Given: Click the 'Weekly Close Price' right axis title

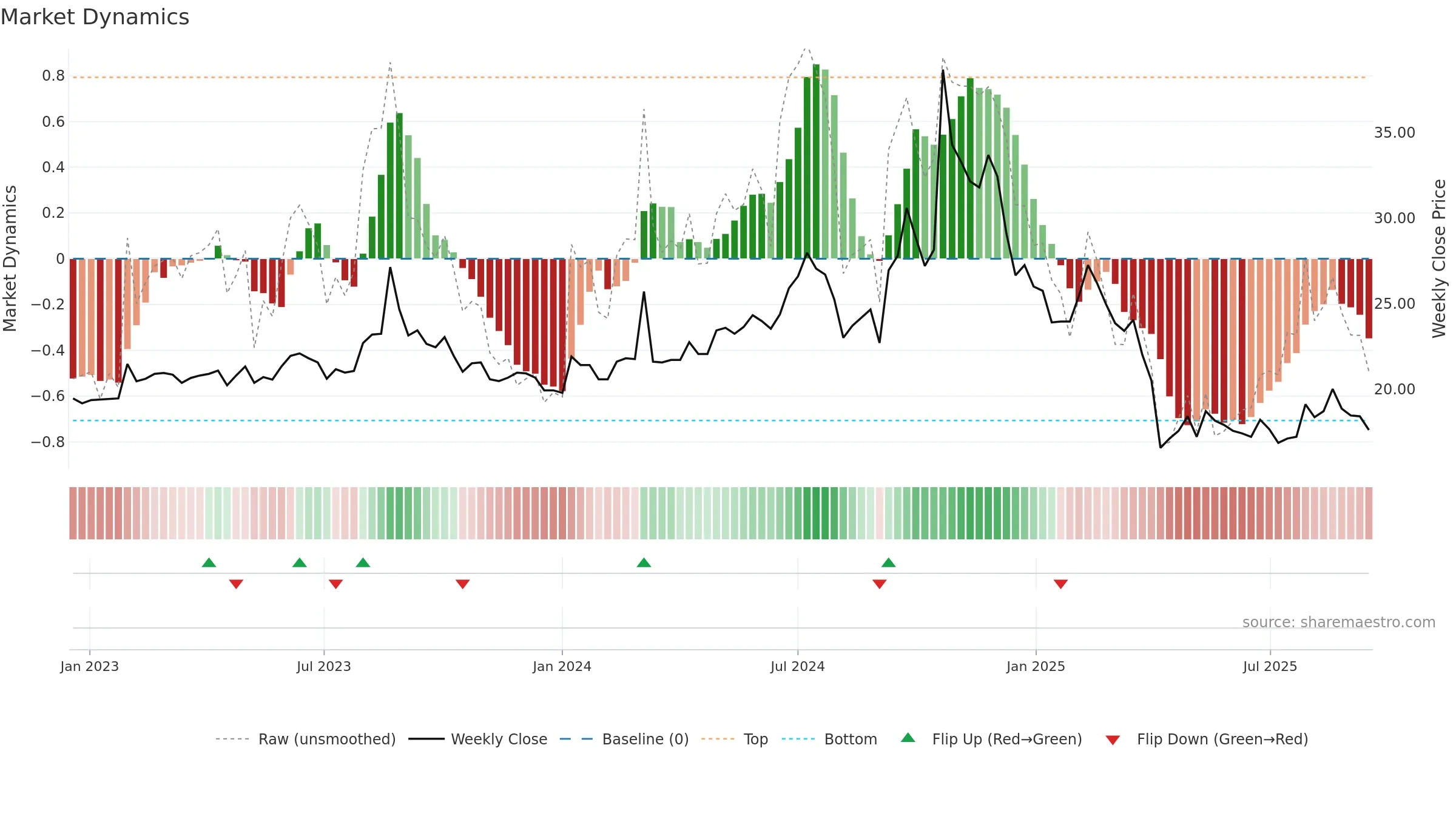Looking at the screenshot, I should click(x=1439, y=258).
